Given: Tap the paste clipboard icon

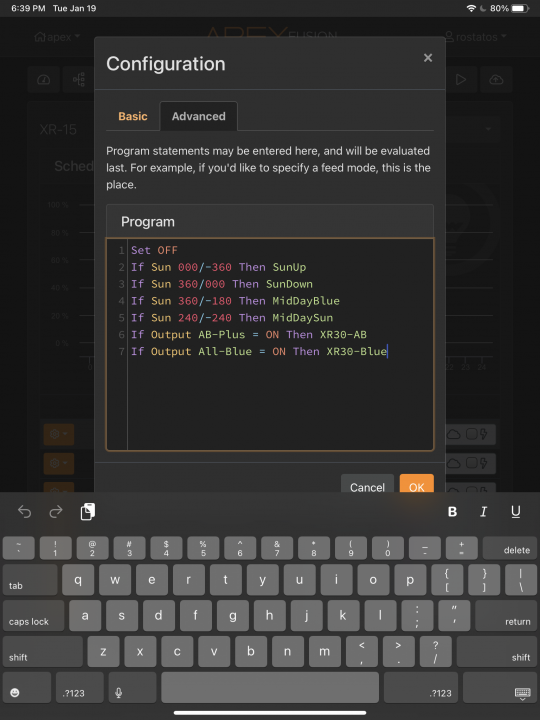Looking at the screenshot, I should [87, 512].
